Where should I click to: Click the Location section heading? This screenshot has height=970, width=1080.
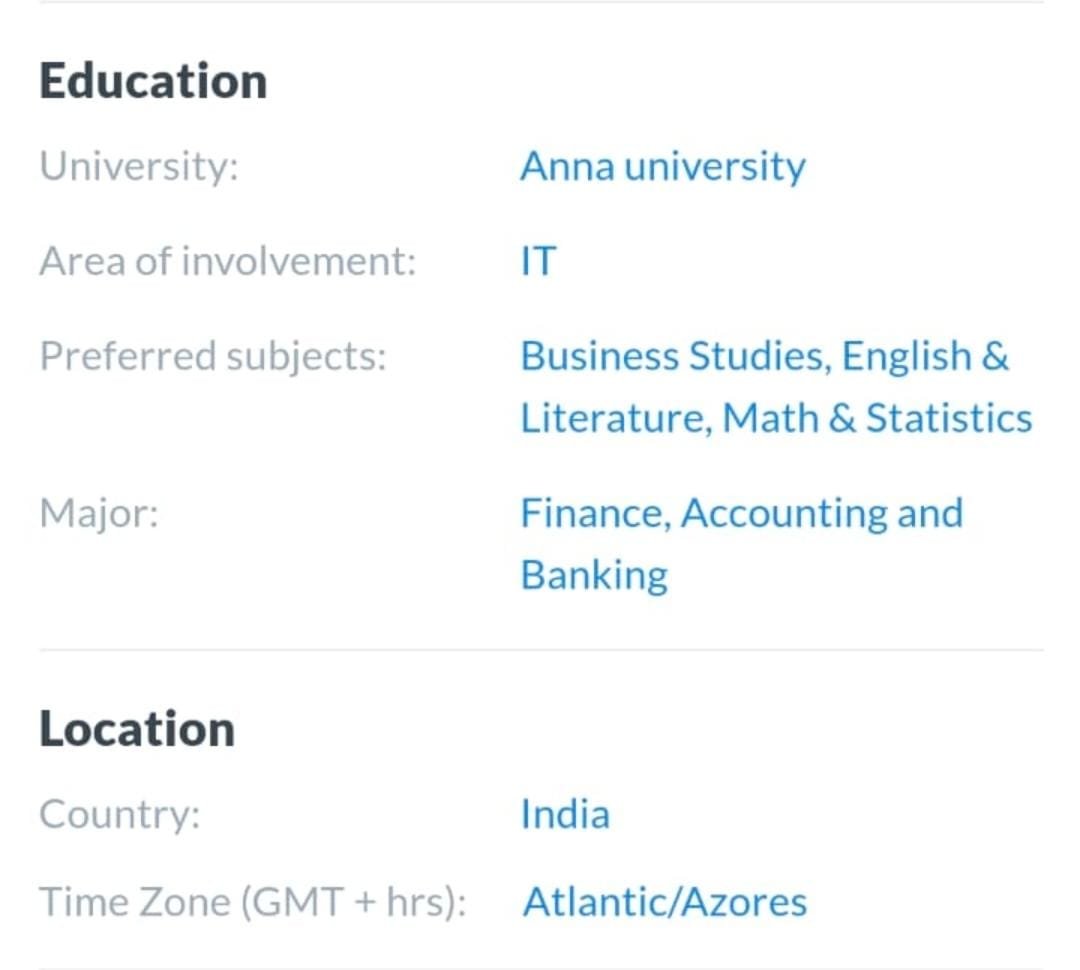(x=137, y=729)
